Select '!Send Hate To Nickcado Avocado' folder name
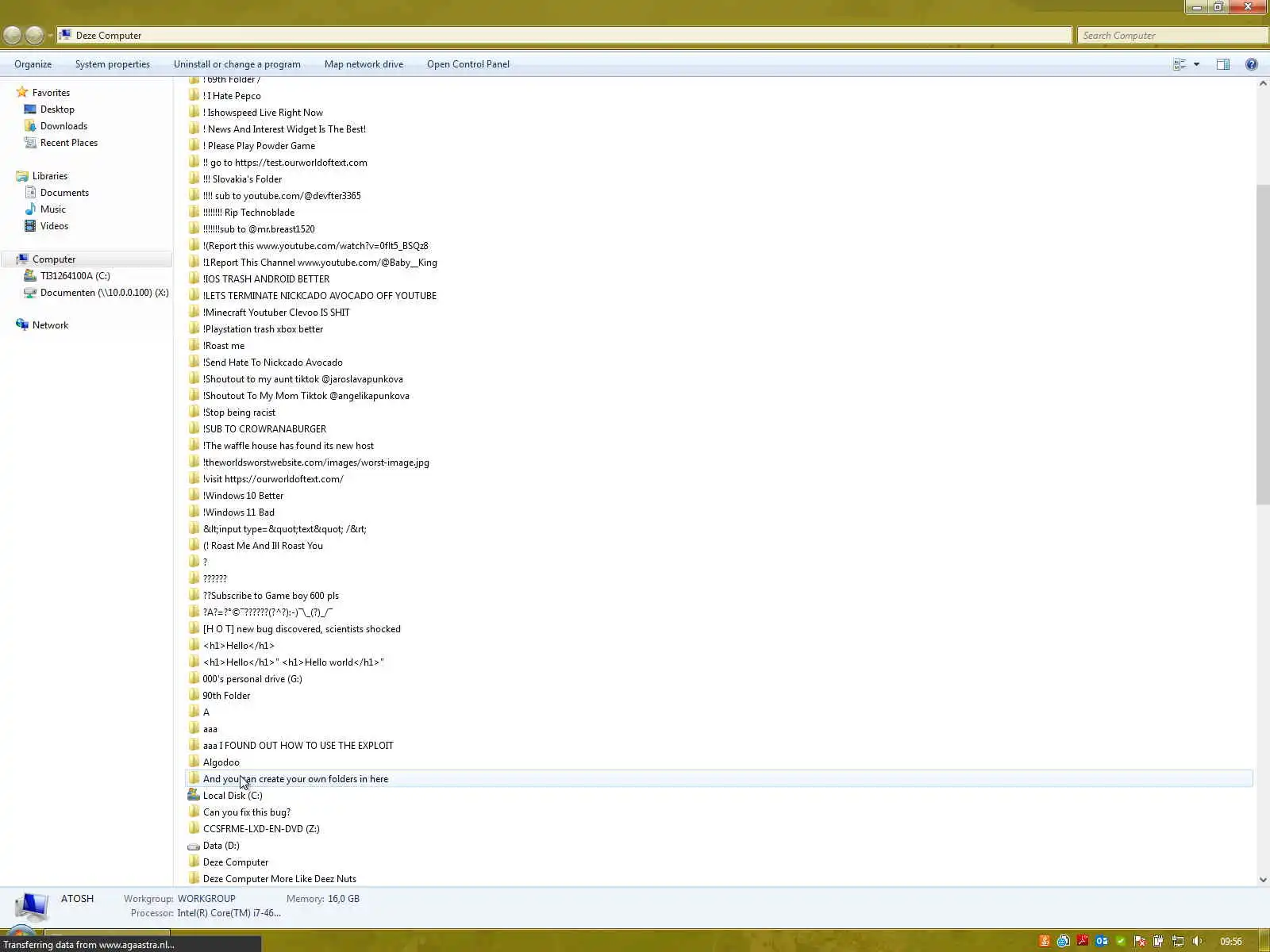This screenshot has height=952, width=1270. (x=272, y=363)
